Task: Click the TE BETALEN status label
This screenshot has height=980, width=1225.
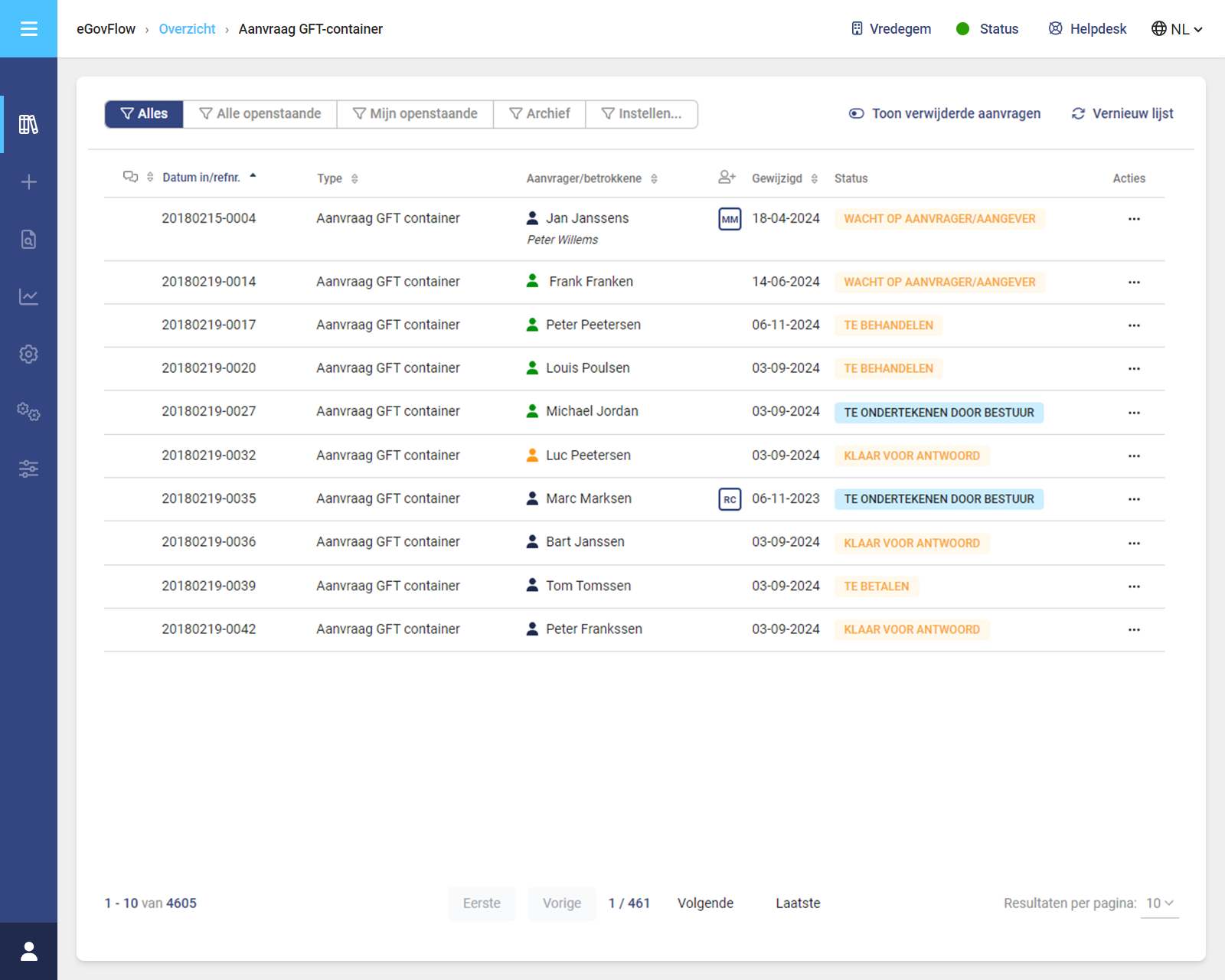Action: coord(876,586)
